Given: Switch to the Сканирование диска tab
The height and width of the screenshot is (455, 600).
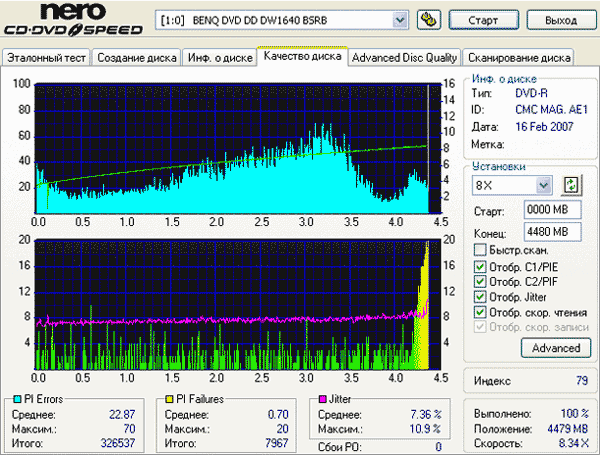Looking at the screenshot, I should [519, 58].
